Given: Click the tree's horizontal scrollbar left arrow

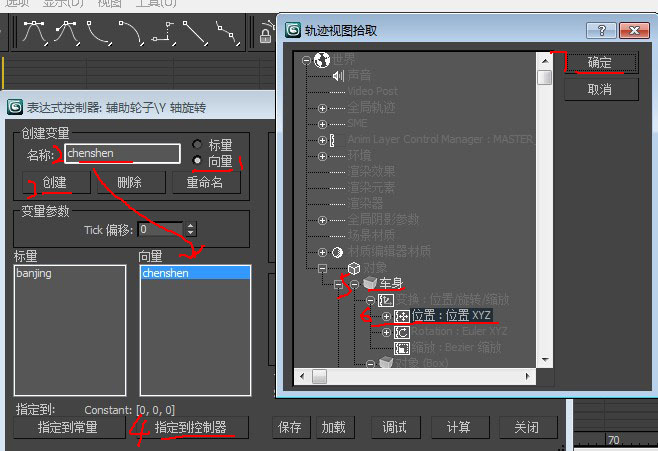Looking at the screenshot, I should [x=302, y=376].
